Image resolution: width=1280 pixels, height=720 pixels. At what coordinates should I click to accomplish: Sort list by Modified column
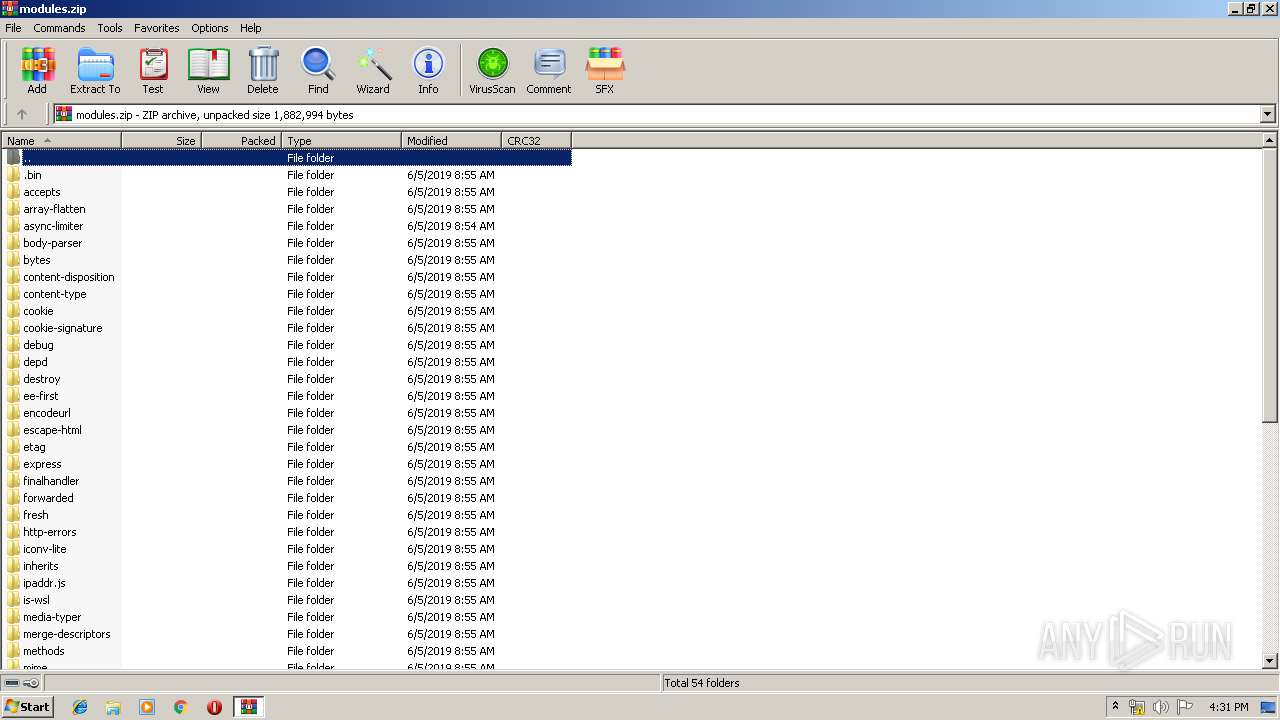pos(452,141)
